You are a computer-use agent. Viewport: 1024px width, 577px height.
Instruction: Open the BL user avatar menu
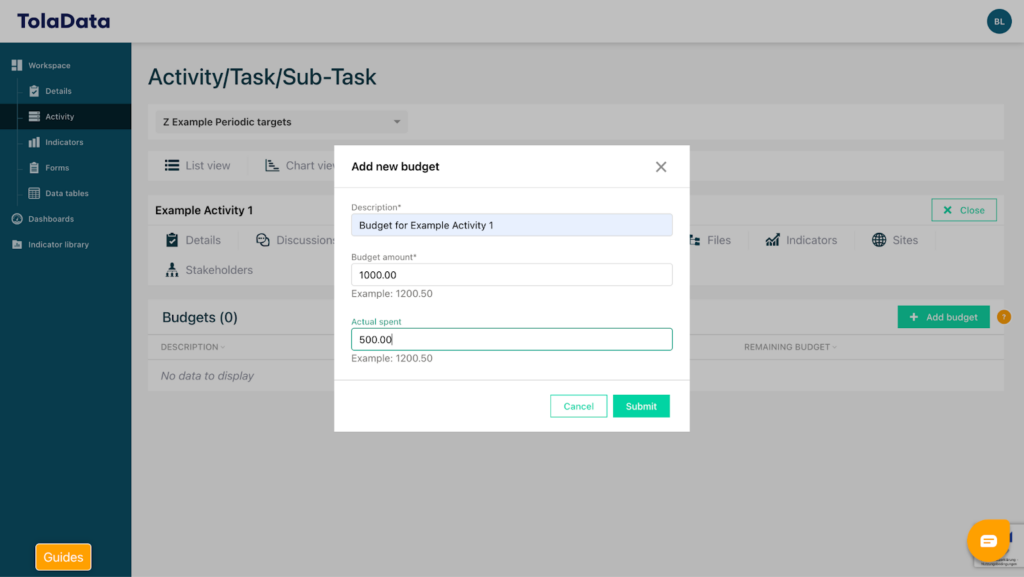(999, 21)
